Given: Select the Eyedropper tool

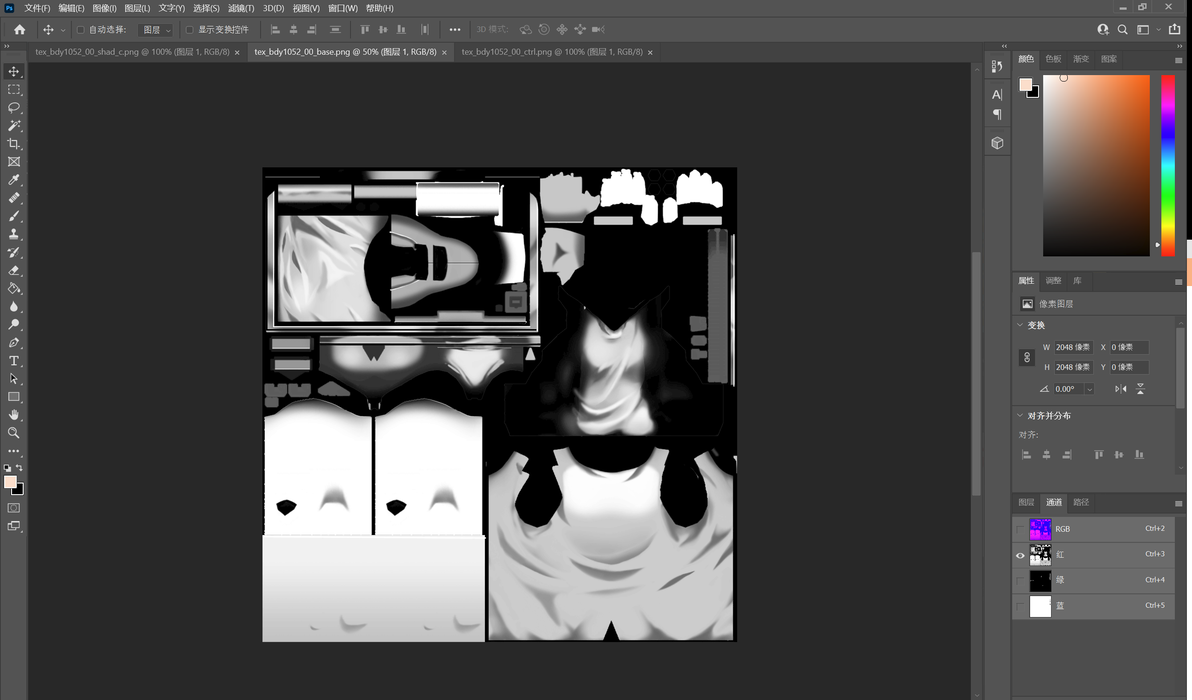Looking at the screenshot, I should [x=14, y=180].
